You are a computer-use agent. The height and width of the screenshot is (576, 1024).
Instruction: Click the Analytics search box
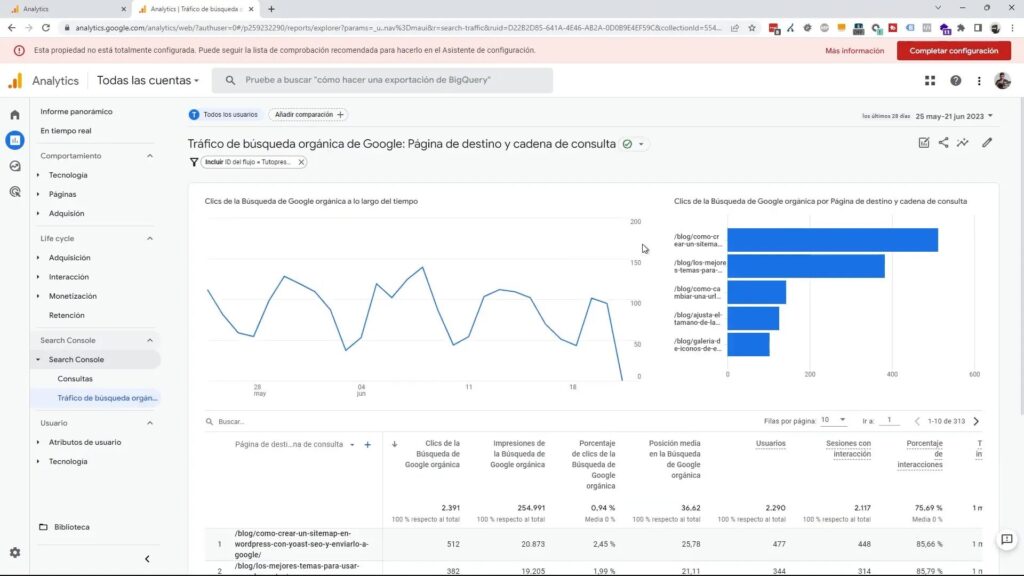(382, 80)
